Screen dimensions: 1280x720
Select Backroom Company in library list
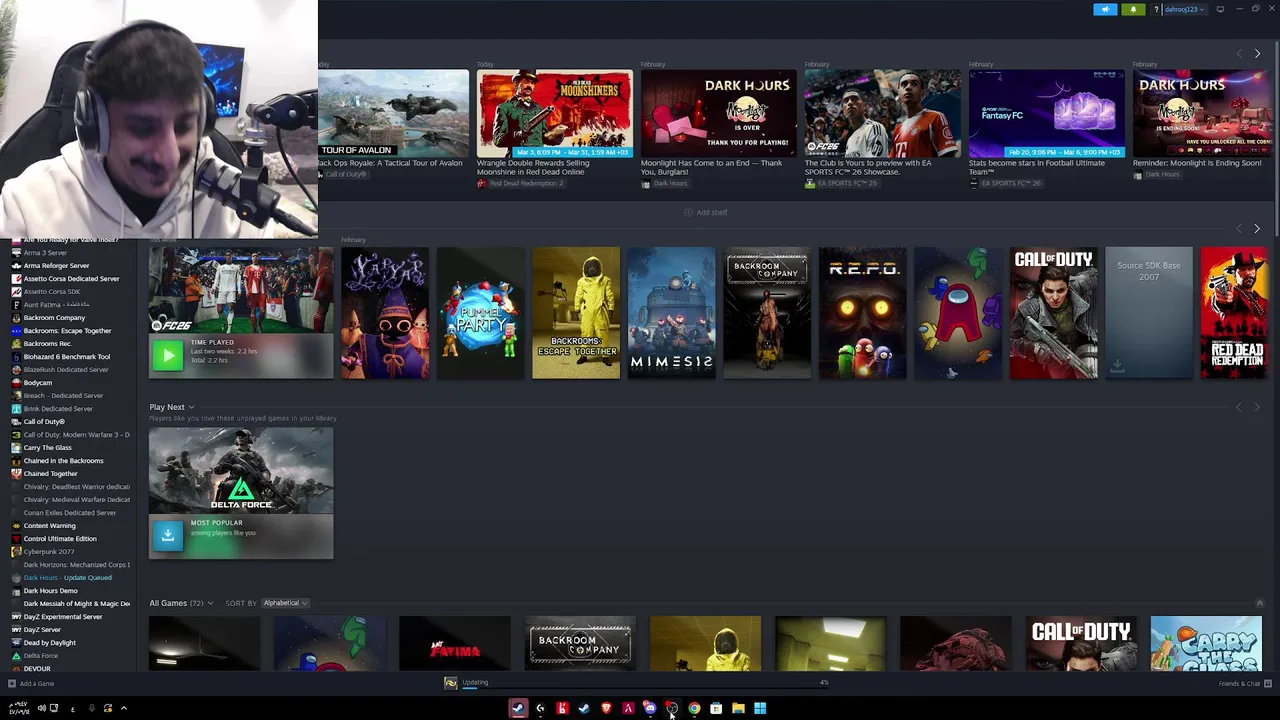54,318
